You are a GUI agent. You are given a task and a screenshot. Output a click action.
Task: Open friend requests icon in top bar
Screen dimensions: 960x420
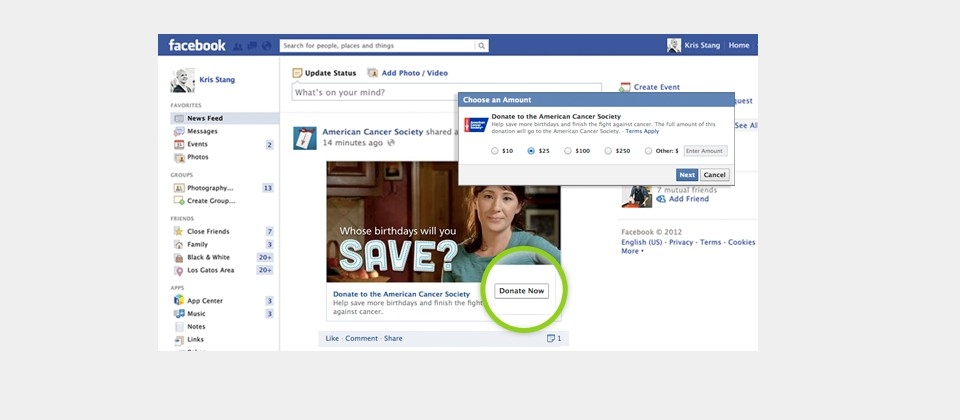tap(238, 46)
